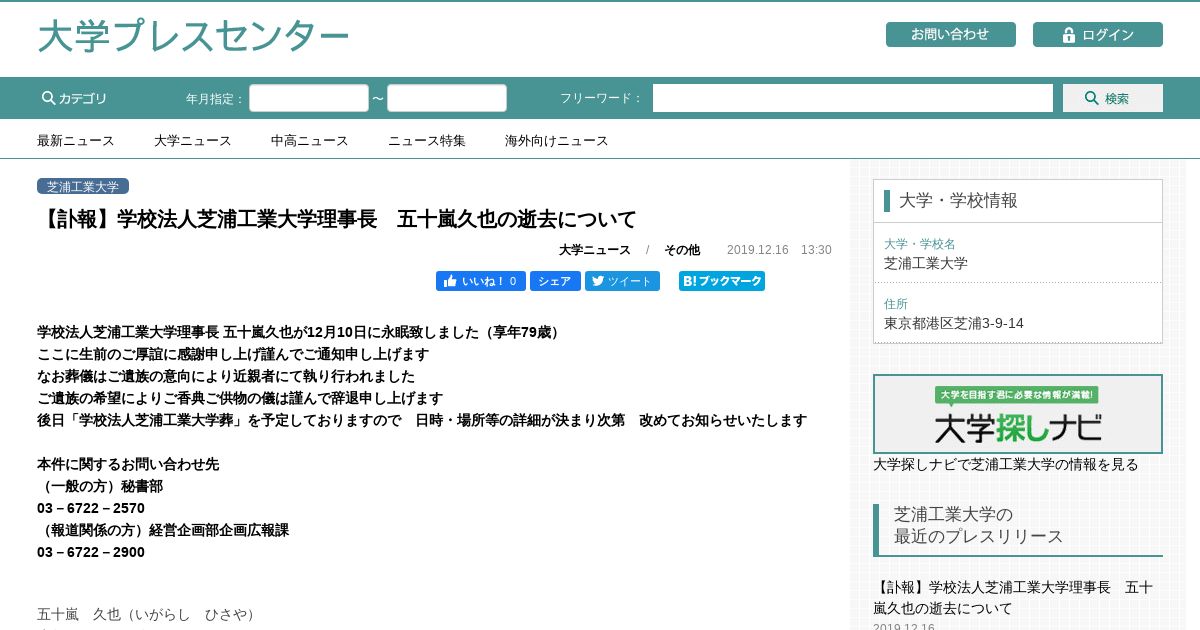1200x630 pixels.
Task: Open the 最新ニュース menu item
Action: point(76,141)
